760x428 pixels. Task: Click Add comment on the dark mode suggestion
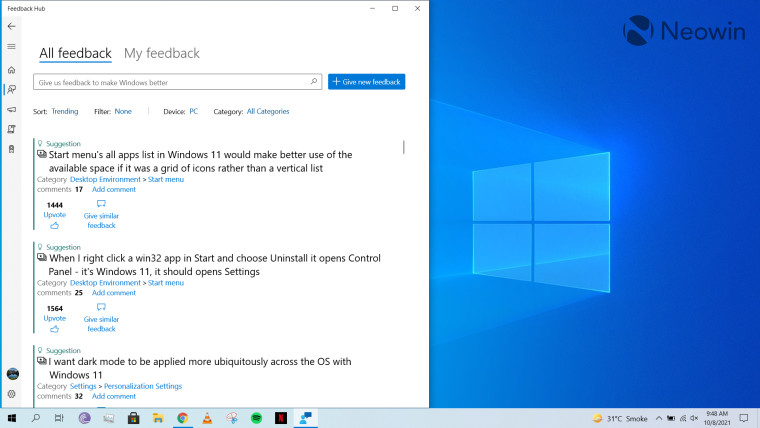(x=113, y=396)
